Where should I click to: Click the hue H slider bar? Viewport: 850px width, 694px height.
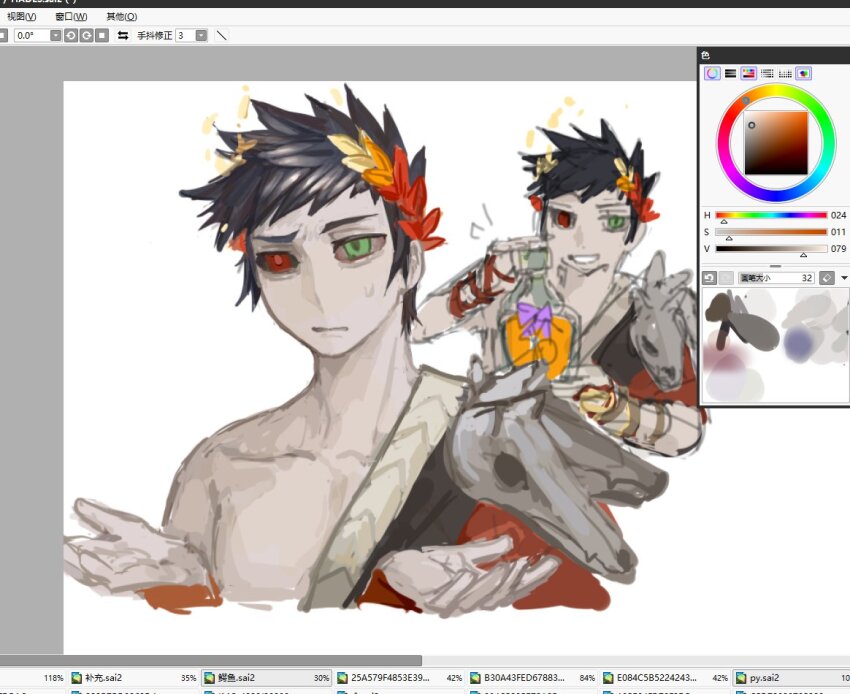771,215
